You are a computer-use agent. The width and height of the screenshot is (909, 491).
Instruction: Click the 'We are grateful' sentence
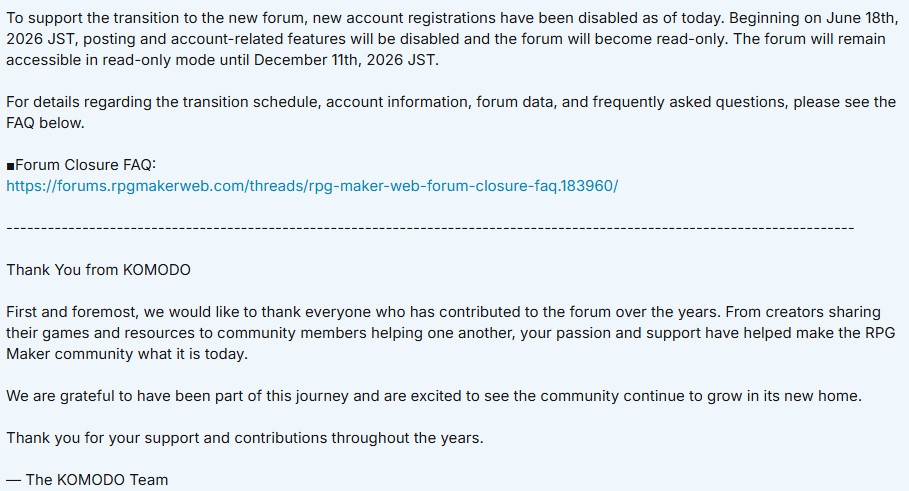[434, 397]
